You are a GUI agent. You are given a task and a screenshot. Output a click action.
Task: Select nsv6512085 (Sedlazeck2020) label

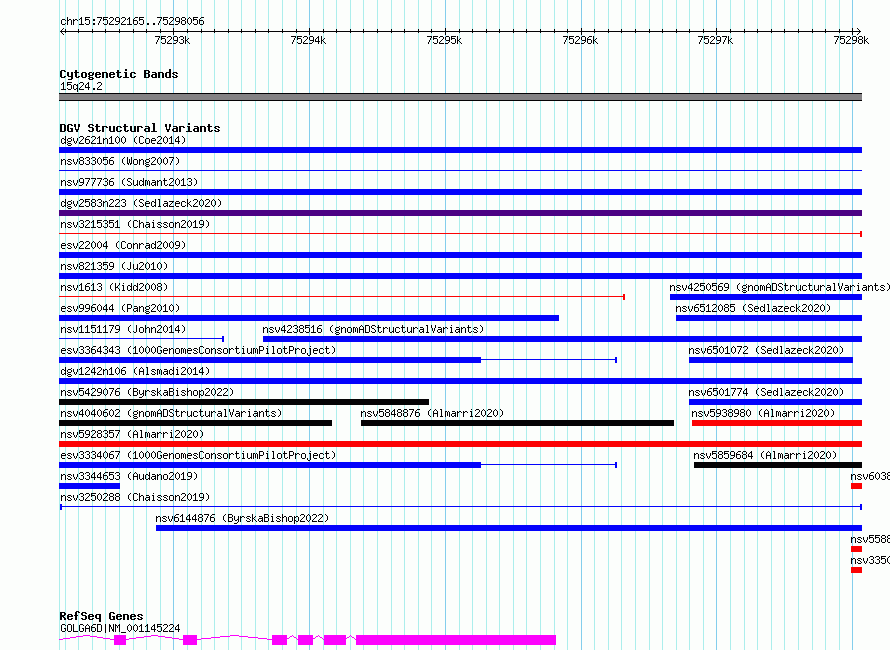point(753,308)
